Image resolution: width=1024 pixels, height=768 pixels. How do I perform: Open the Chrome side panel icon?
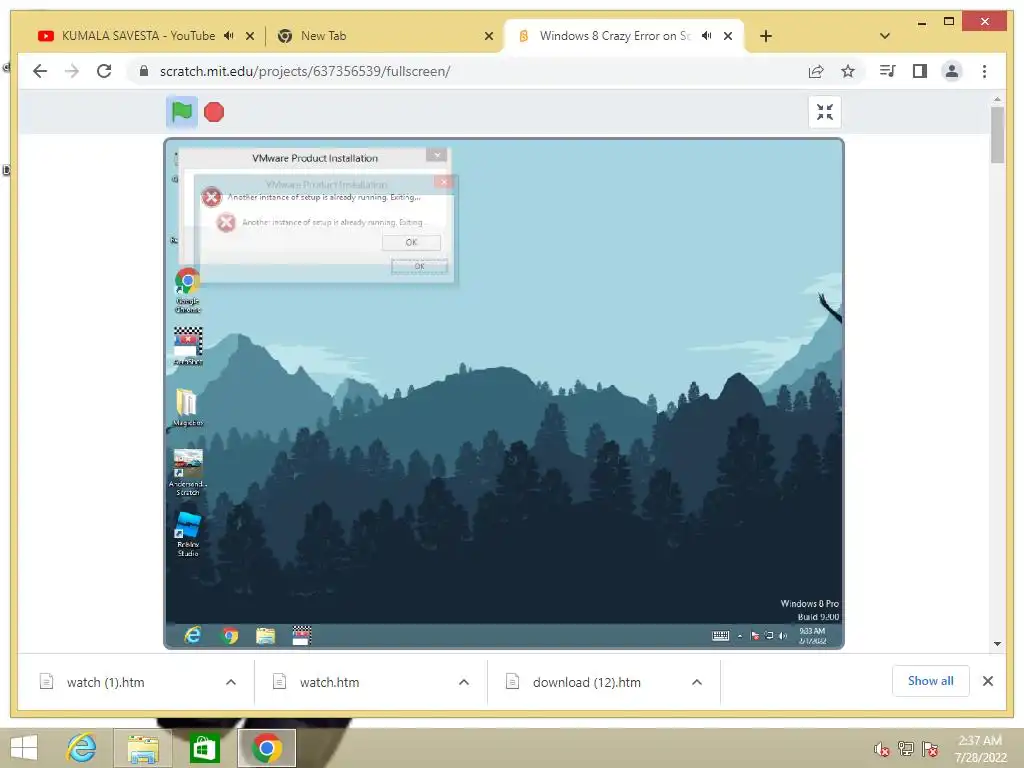point(920,71)
